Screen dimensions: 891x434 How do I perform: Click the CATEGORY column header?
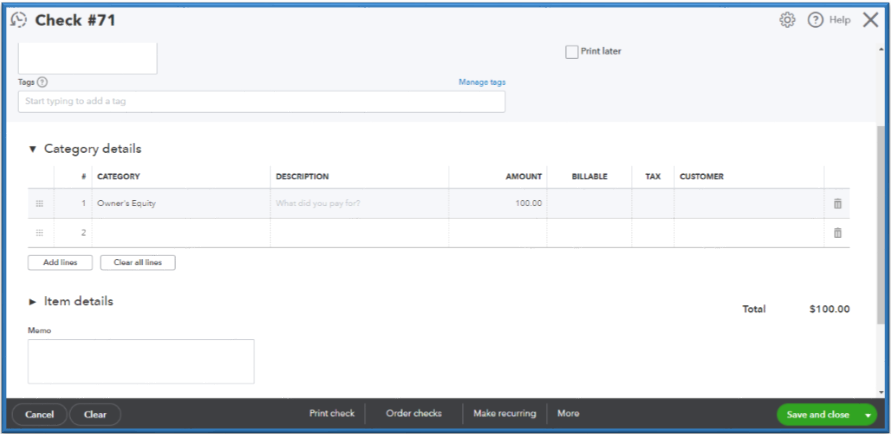(x=119, y=177)
